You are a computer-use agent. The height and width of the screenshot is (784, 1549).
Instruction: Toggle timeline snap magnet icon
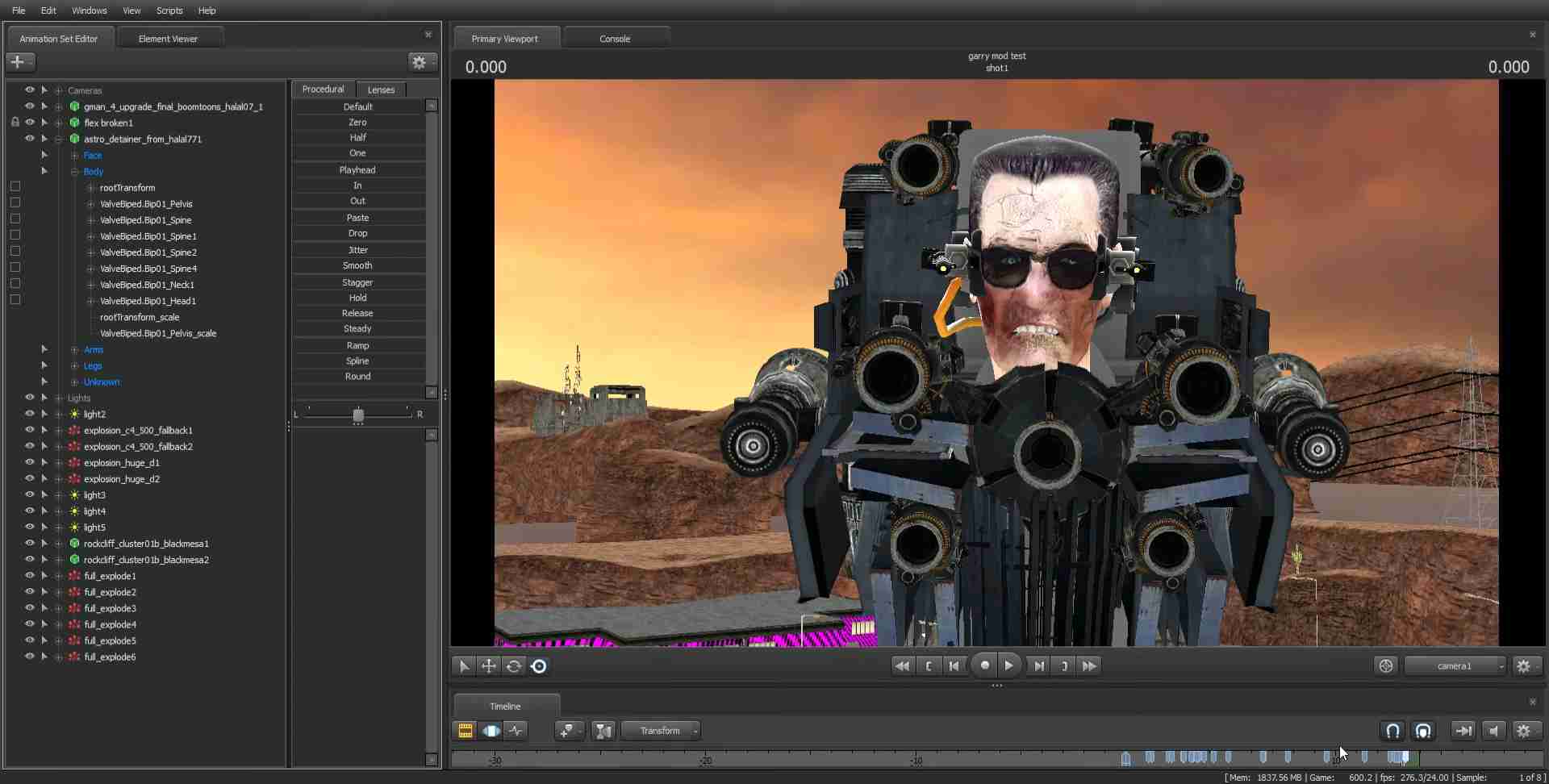click(x=1392, y=731)
